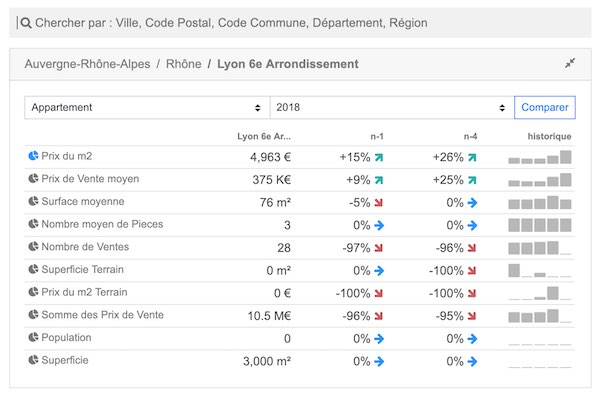The width and height of the screenshot is (600, 394).
Task: Click the 76 m² surface value
Action: pos(276,202)
